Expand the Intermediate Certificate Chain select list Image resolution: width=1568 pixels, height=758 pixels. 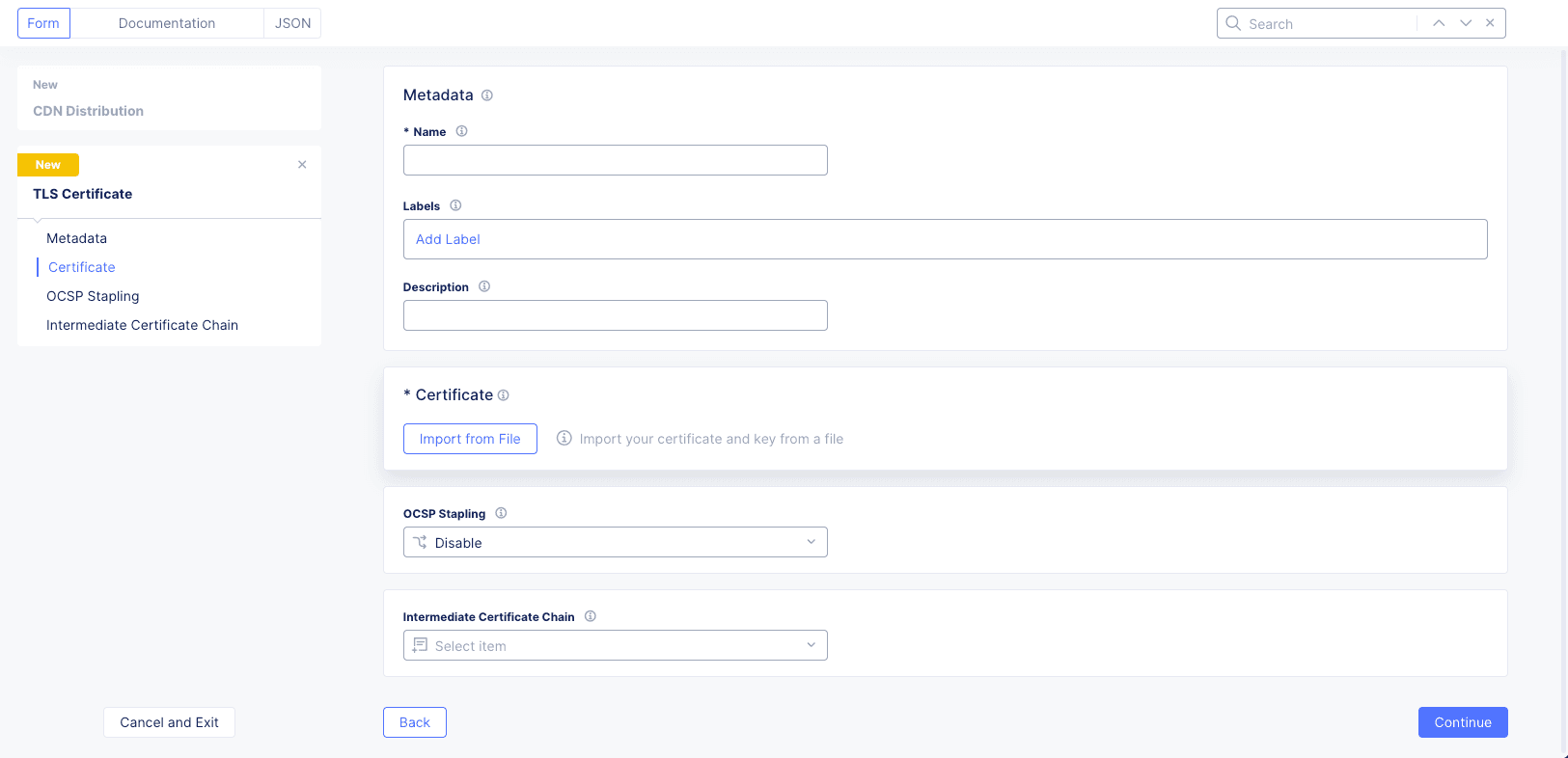[x=615, y=645]
